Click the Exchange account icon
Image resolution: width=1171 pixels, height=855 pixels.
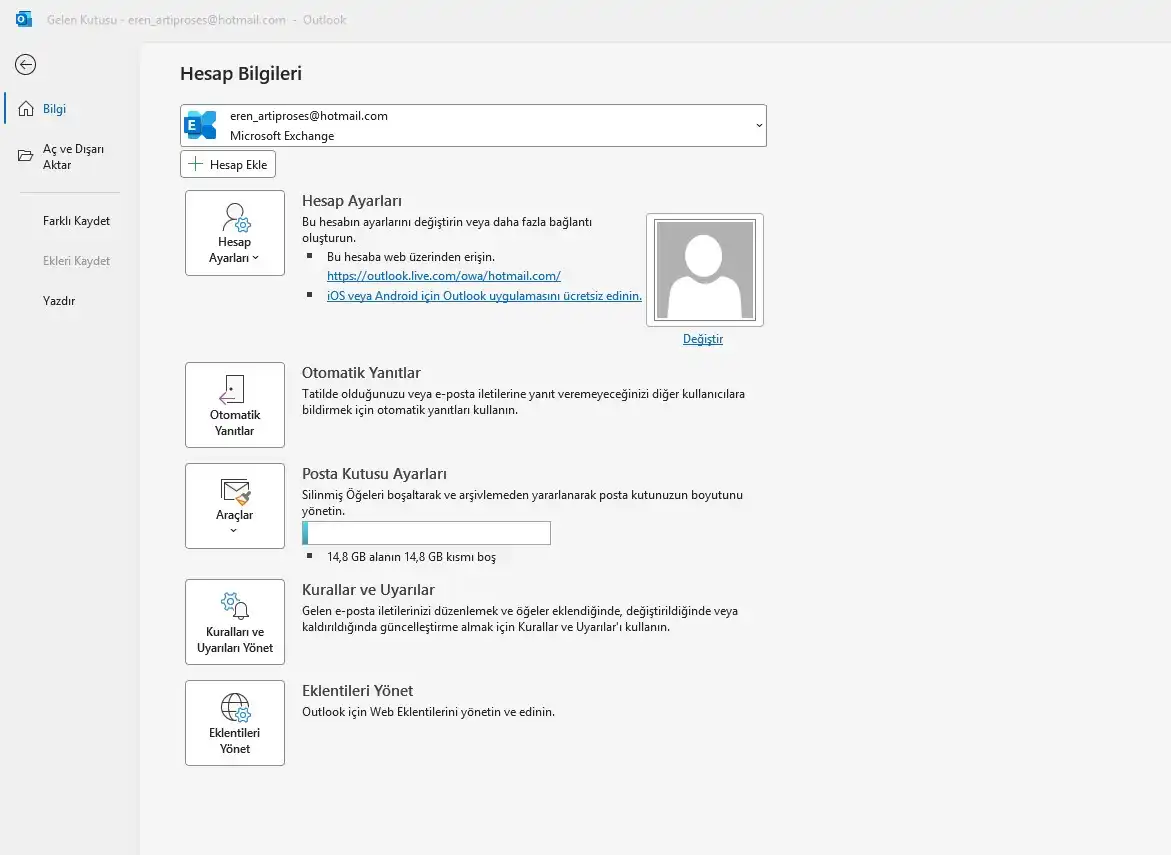[x=200, y=125]
